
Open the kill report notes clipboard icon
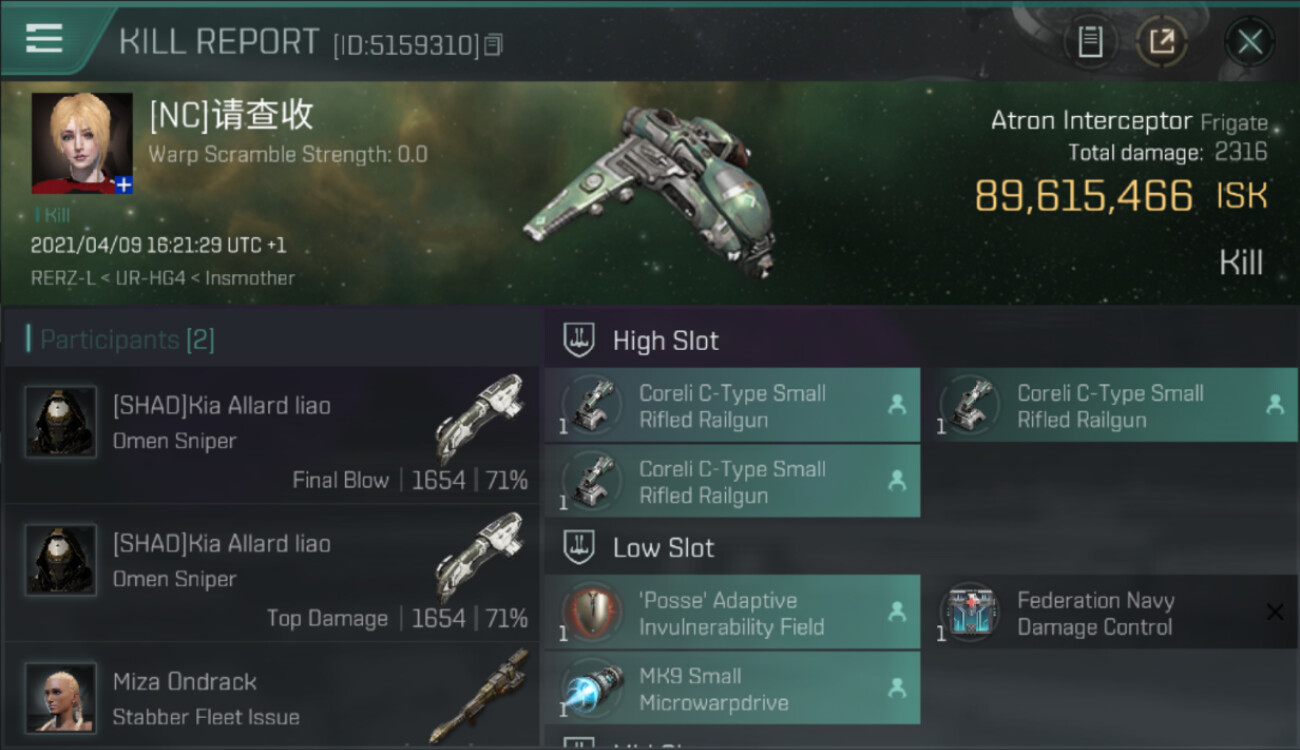click(x=1090, y=42)
